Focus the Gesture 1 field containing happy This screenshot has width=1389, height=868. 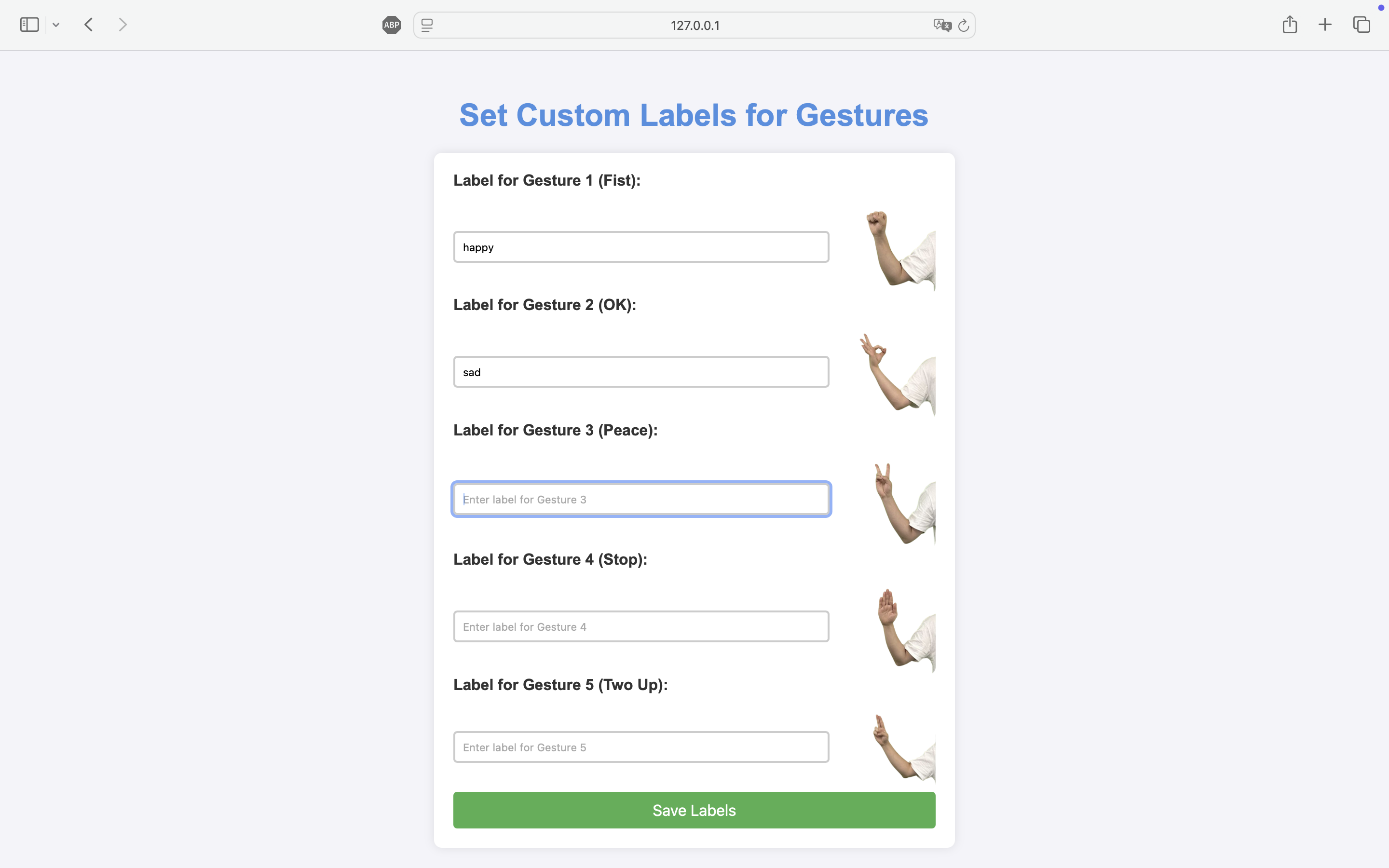641,247
